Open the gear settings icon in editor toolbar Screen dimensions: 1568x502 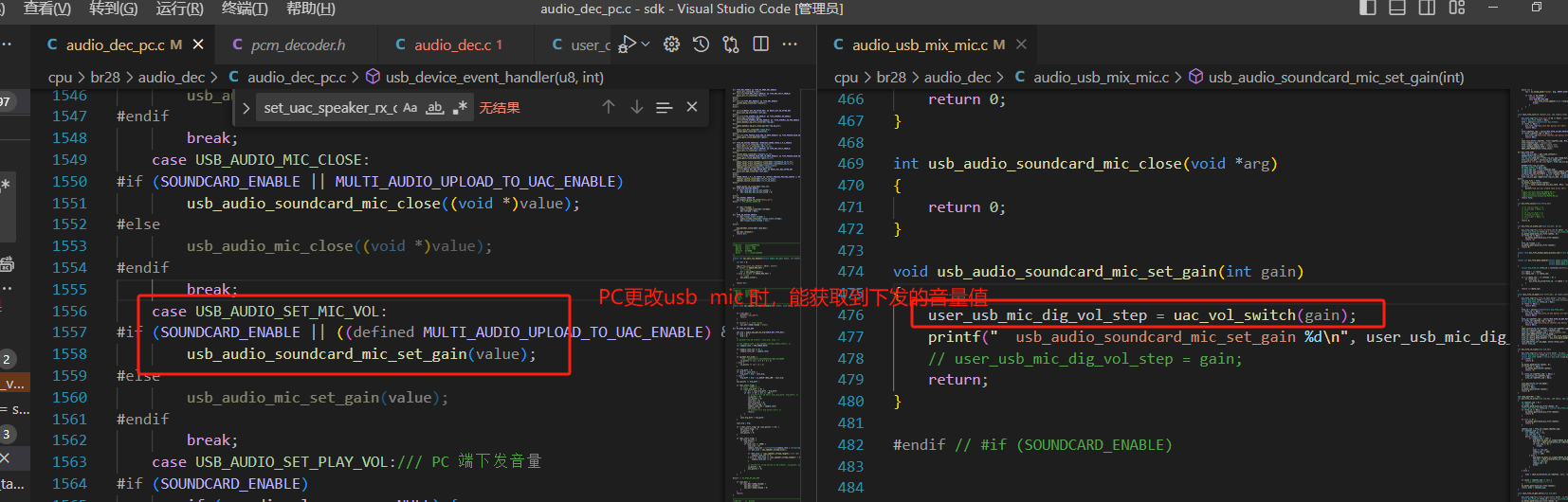pos(671,45)
